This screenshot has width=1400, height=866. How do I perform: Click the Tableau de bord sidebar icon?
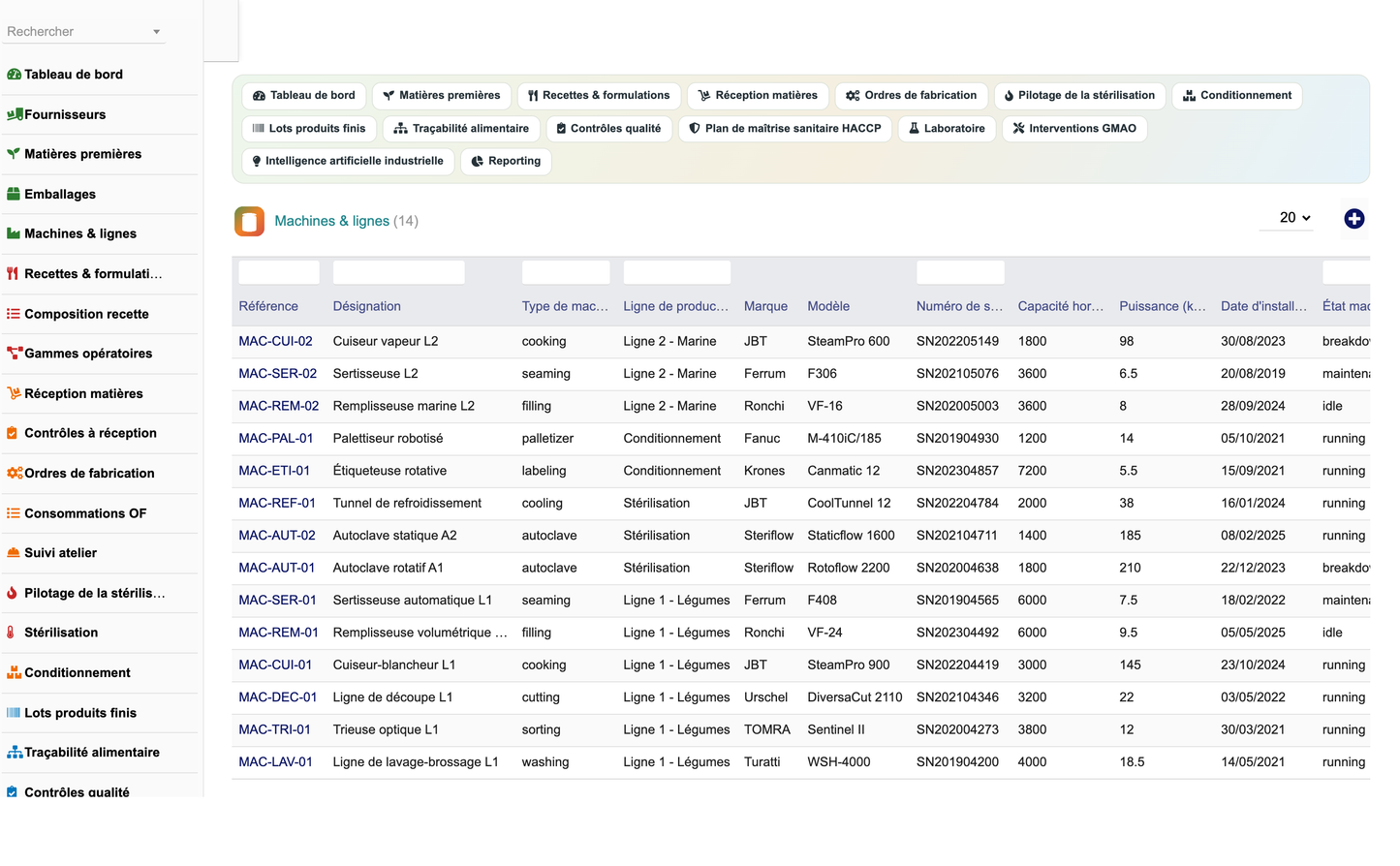click(14, 75)
